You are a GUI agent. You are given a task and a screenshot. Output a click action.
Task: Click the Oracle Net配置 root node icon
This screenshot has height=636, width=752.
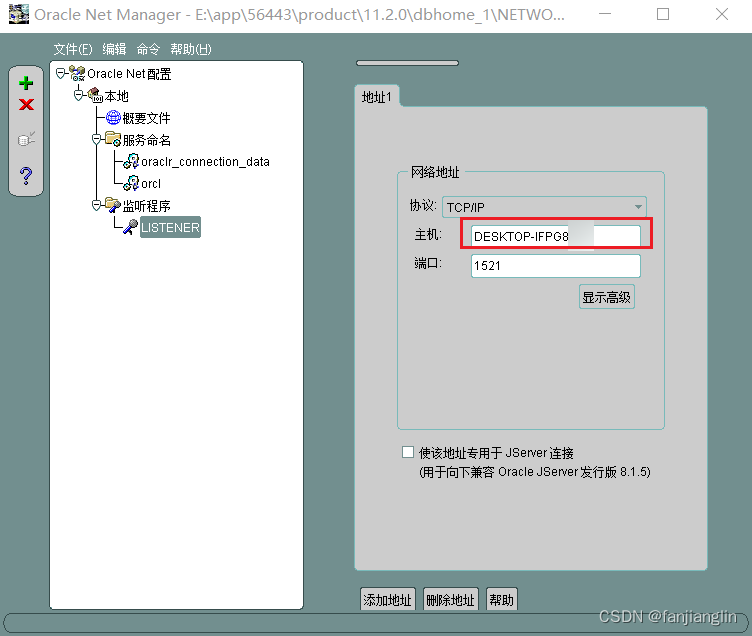[x=77, y=73]
